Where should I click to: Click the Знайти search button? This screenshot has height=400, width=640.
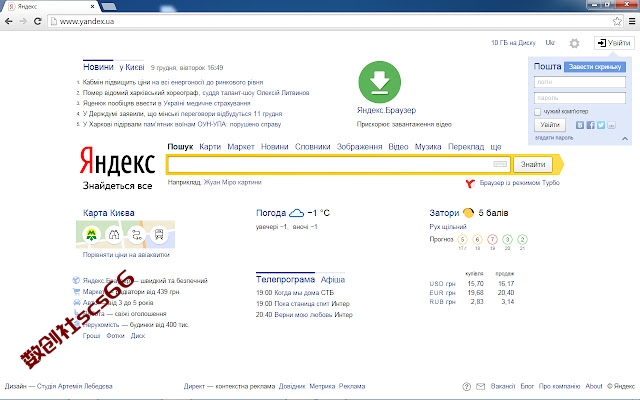point(533,164)
